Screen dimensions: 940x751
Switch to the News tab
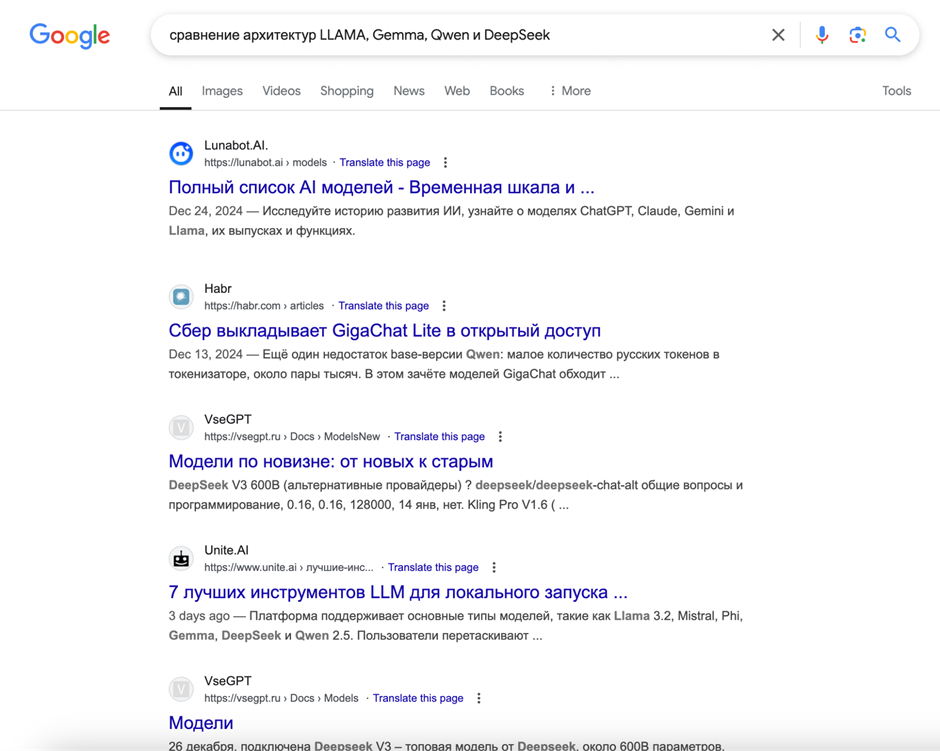click(409, 91)
